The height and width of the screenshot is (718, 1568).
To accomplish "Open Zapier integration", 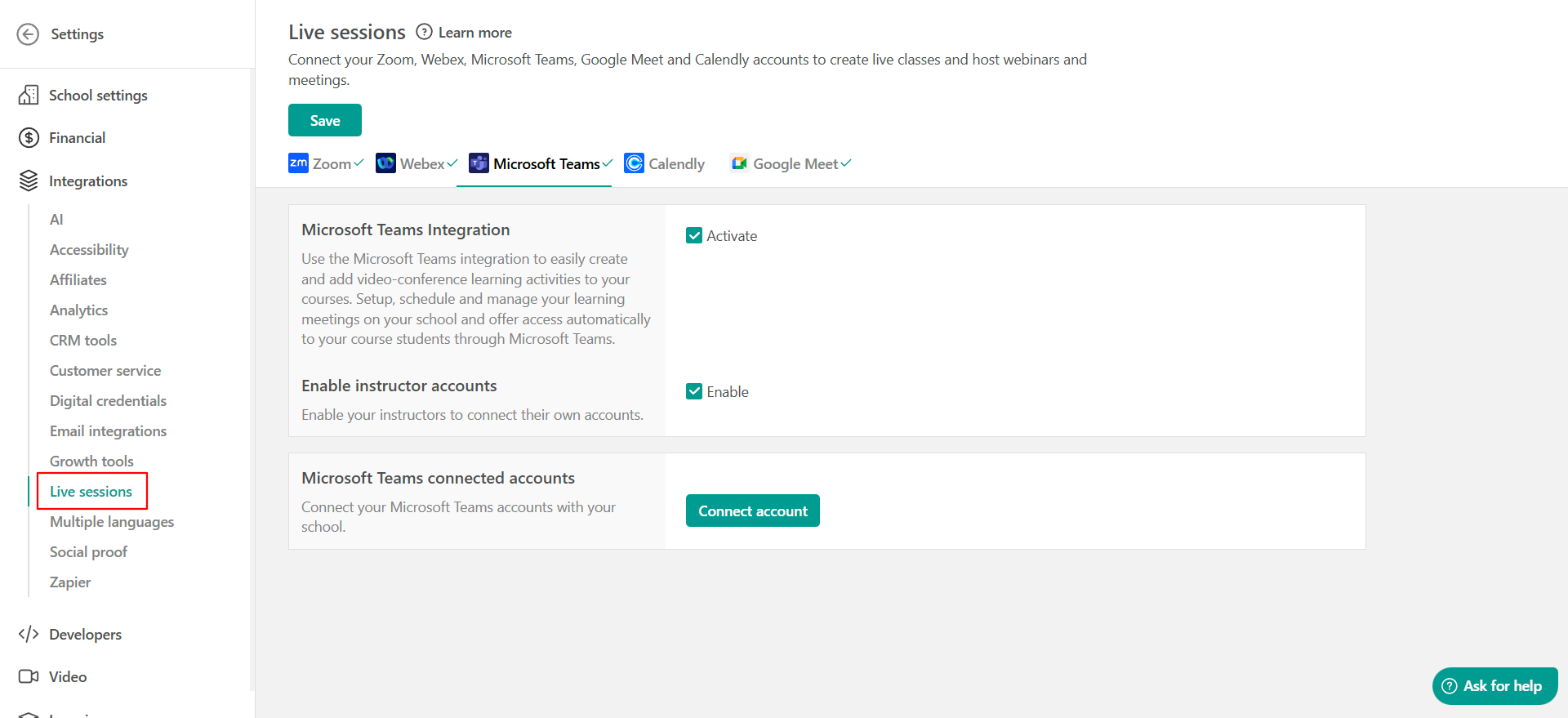I will click(70, 582).
